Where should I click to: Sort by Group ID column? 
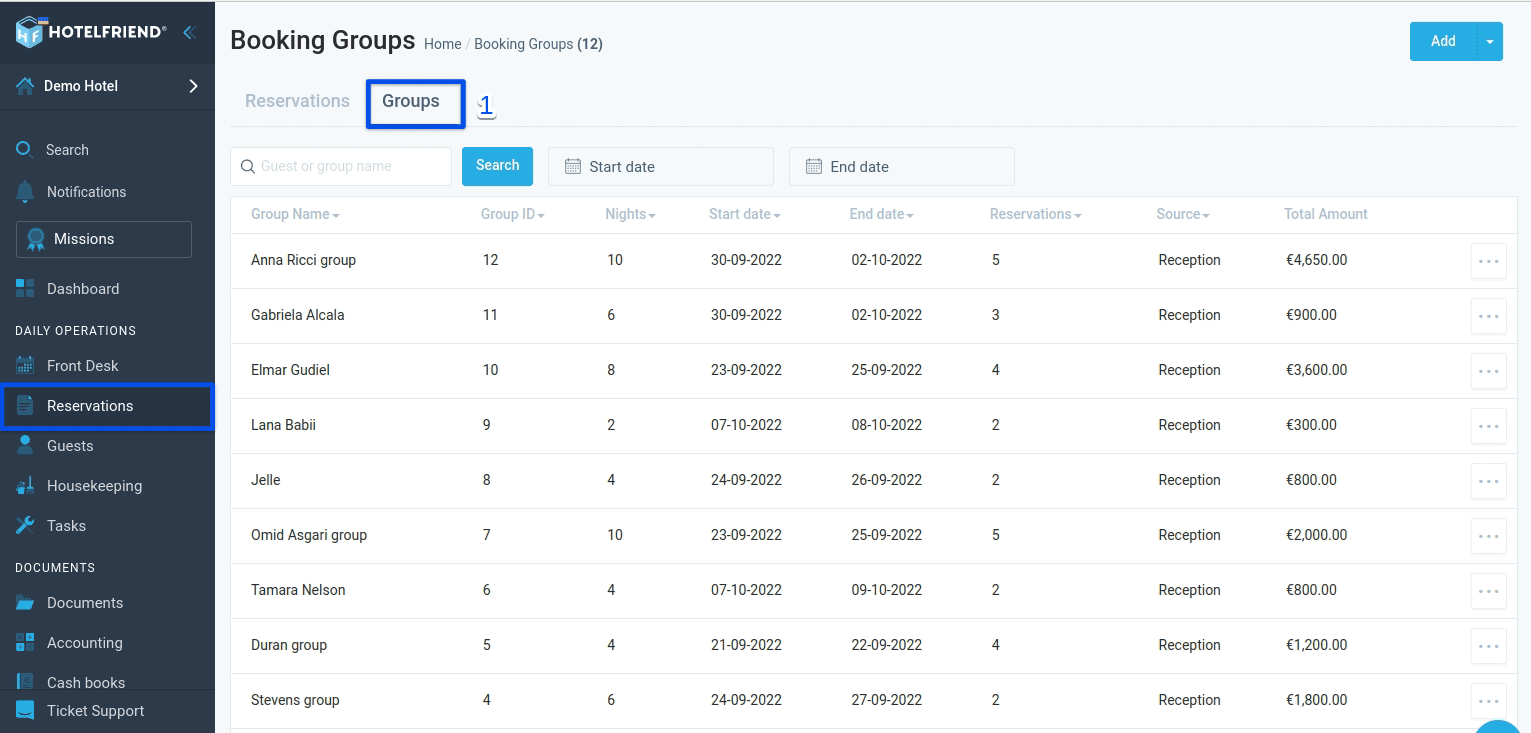512,214
